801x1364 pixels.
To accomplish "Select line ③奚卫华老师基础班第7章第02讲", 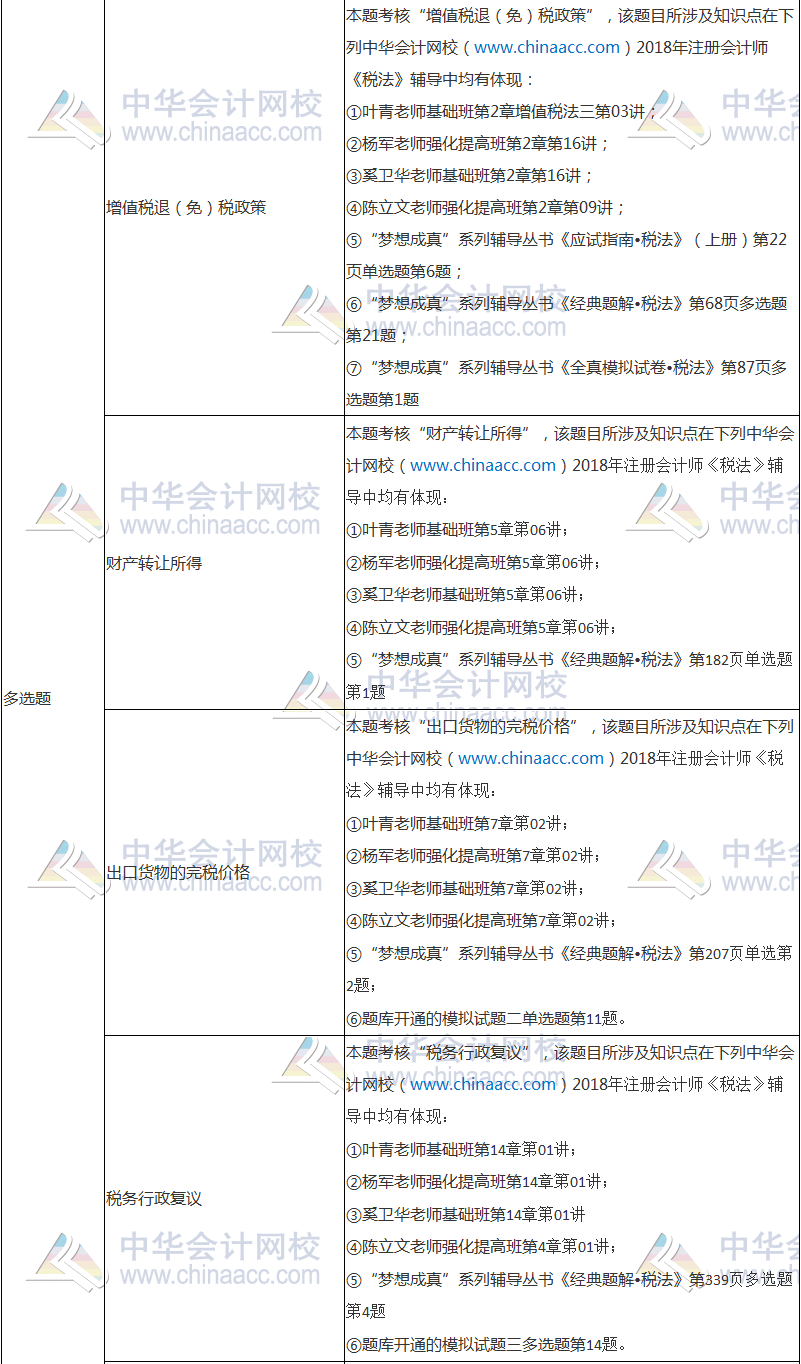I will pos(466,888).
